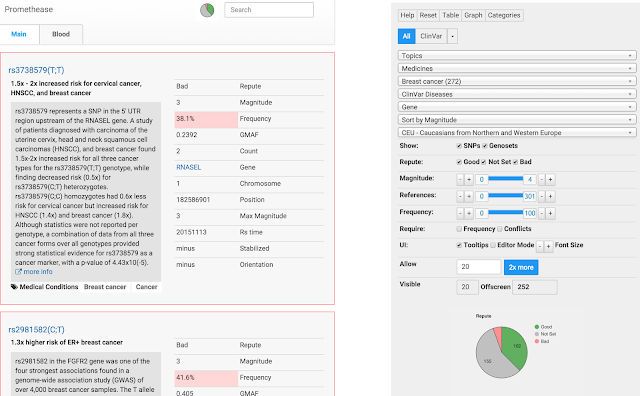Expand the Topics dropdown
Viewport: 640px width, 396px height.
click(517, 56)
